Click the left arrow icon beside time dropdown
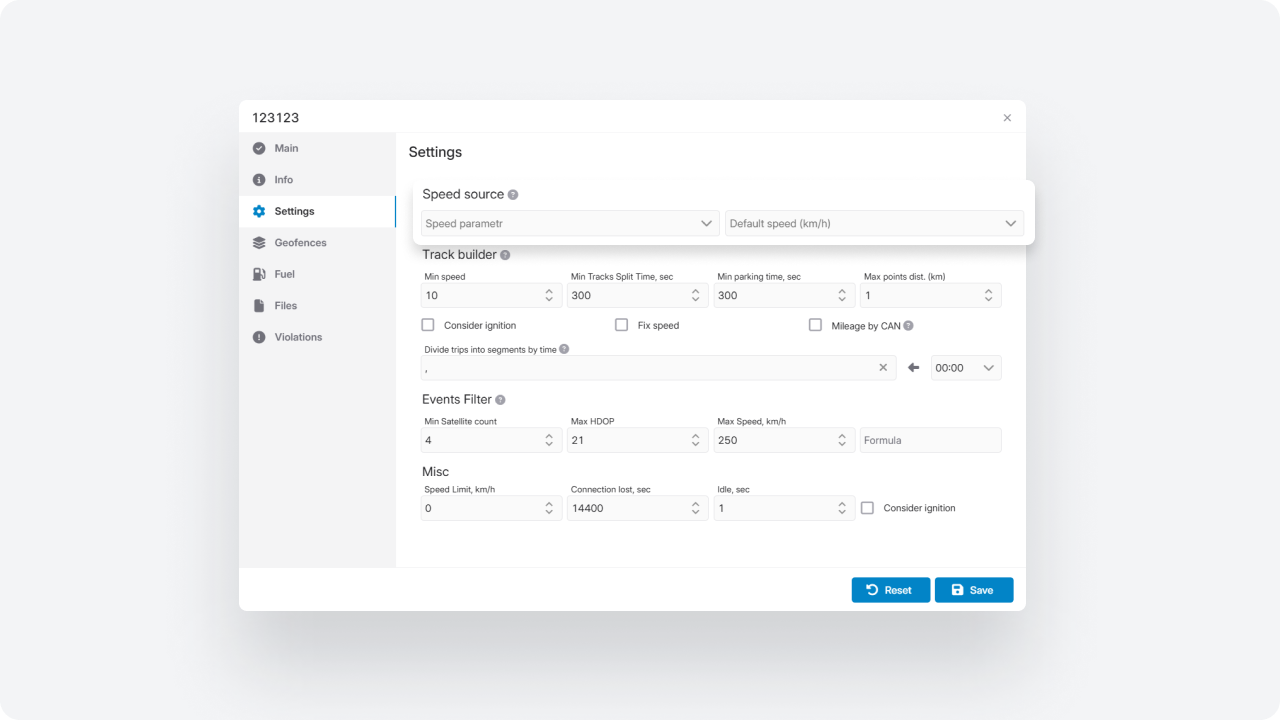 [913, 368]
